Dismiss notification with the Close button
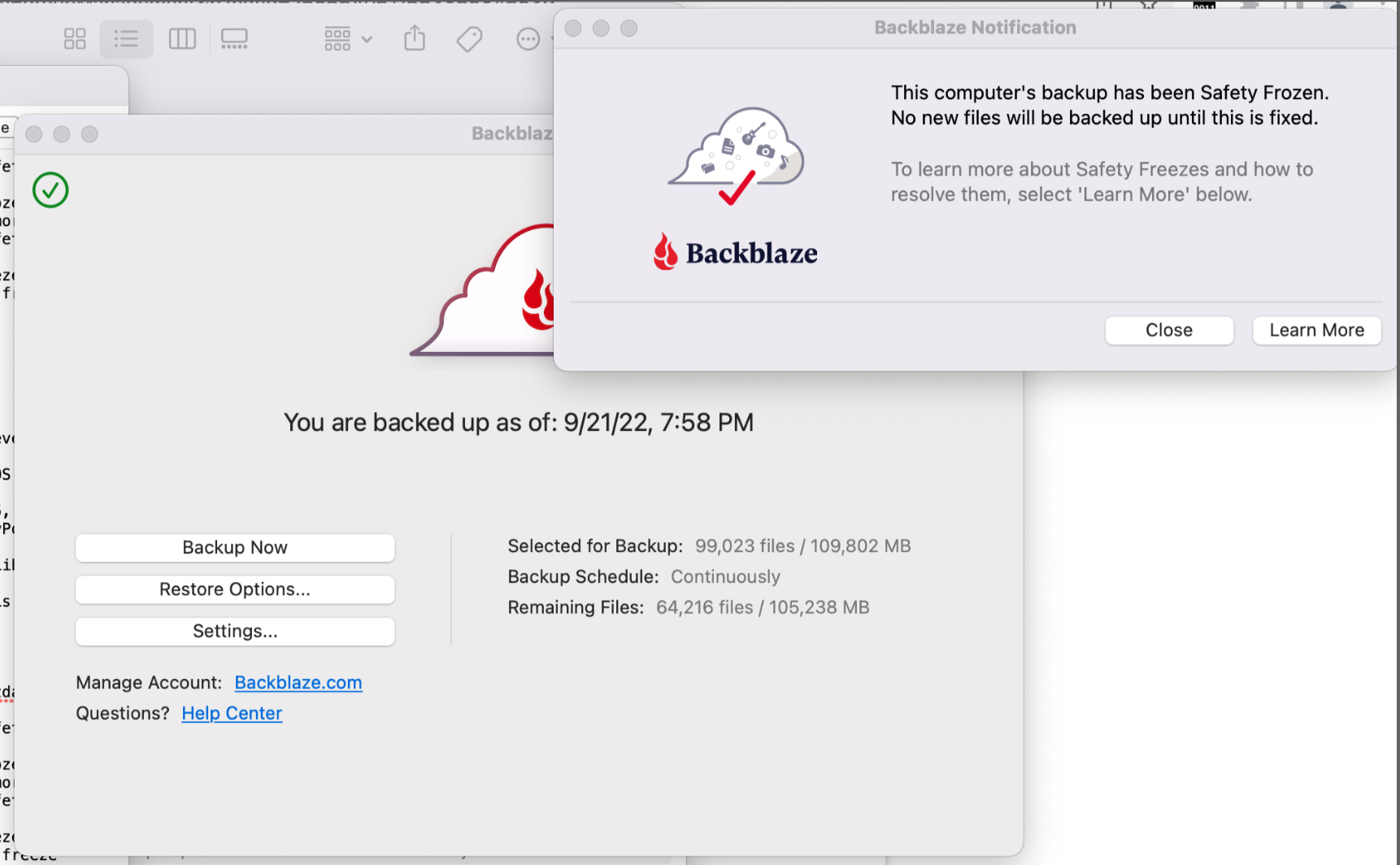The width and height of the screenshot is (1400, 865). tap(1169, 330)
